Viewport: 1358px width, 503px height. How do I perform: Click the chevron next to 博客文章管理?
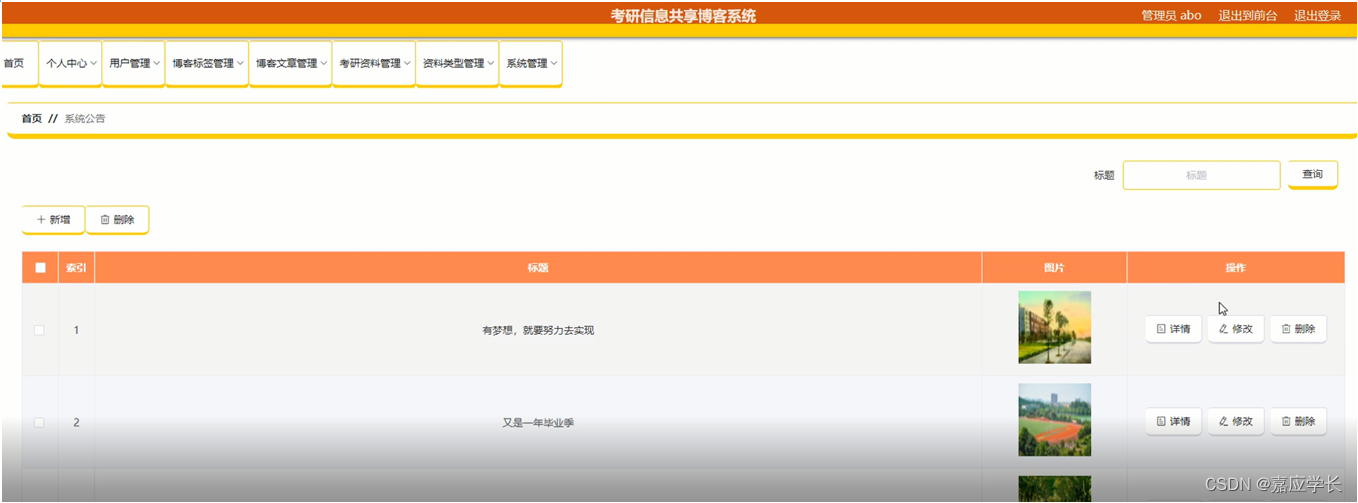point(324,64)
